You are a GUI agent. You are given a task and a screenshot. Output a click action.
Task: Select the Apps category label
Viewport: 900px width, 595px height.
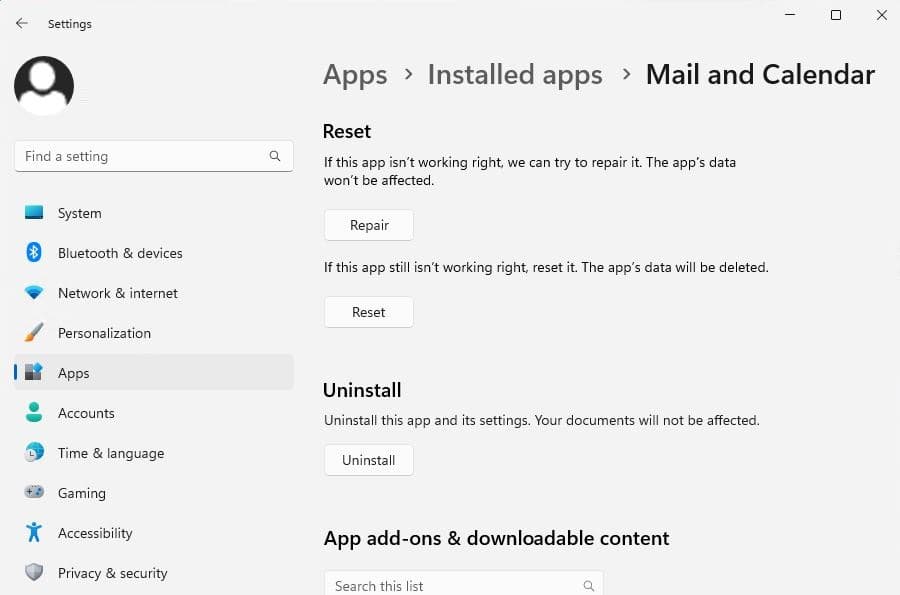(x=73, y=373)
